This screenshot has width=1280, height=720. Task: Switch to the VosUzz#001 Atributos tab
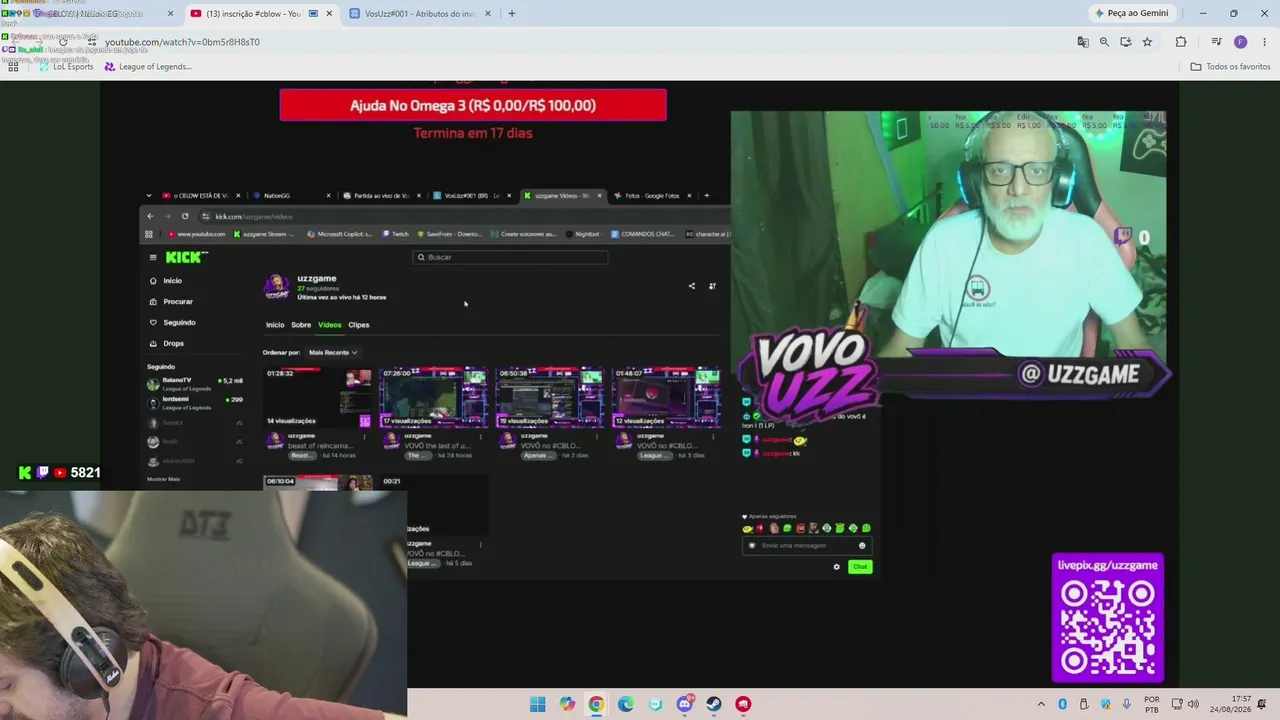tap(418, 14)
